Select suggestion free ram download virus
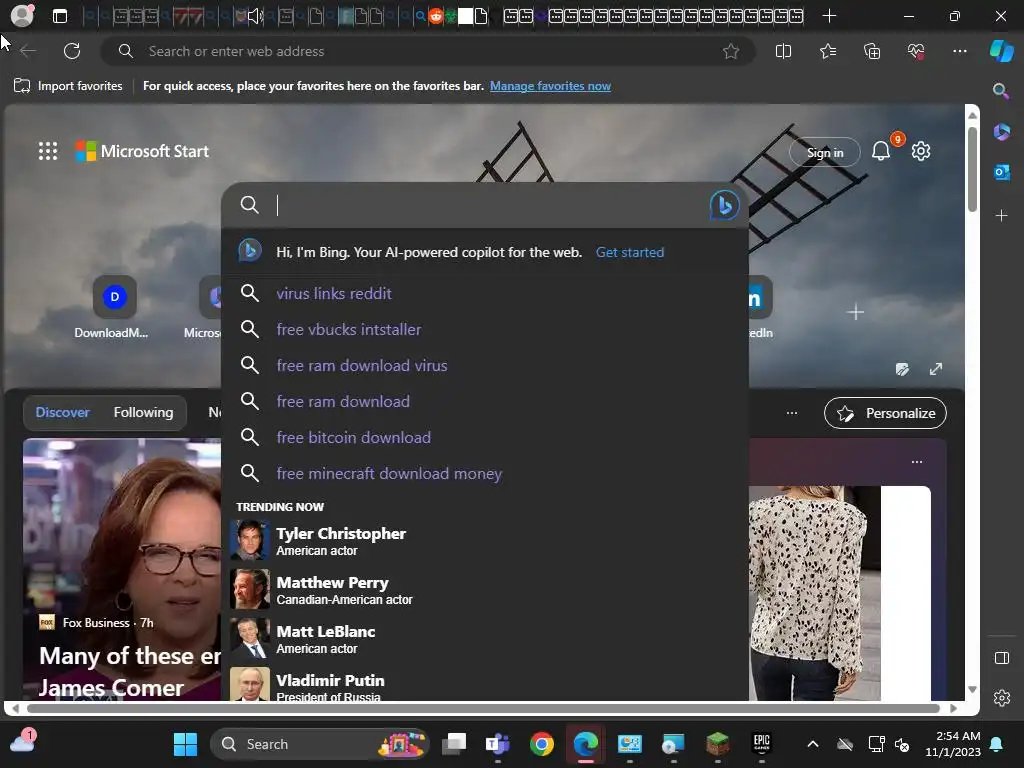This screenshot has height=768, width=1024. [x=485, y=365]
